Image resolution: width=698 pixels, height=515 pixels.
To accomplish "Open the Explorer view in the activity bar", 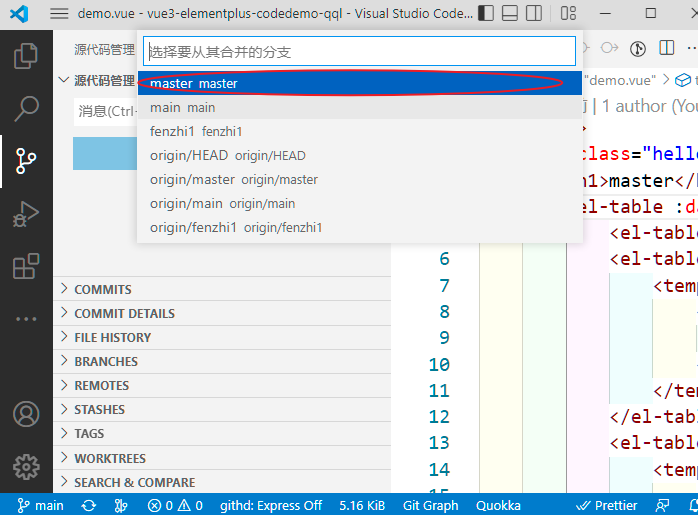I will pyautogui.click(x=26, y=56).
